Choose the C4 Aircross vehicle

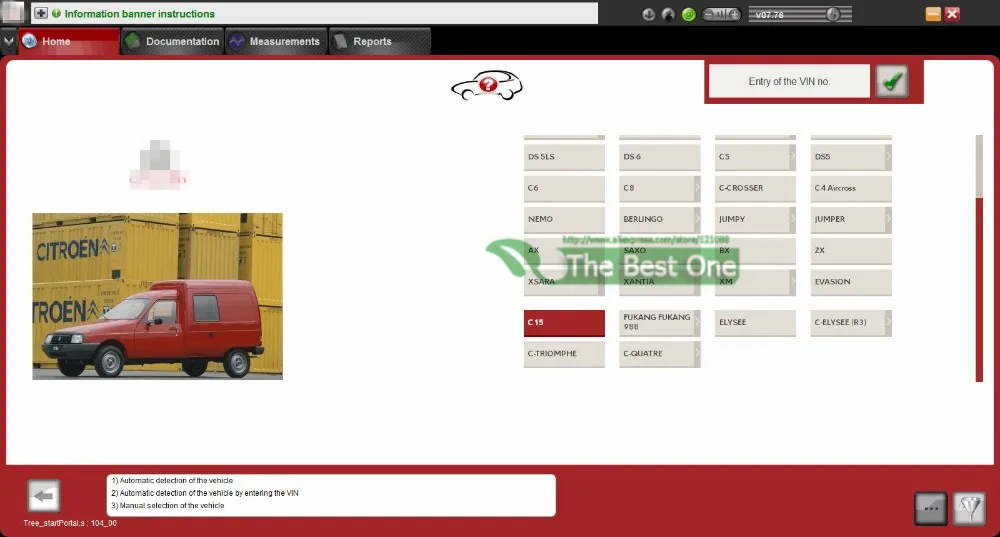[851, 188]
